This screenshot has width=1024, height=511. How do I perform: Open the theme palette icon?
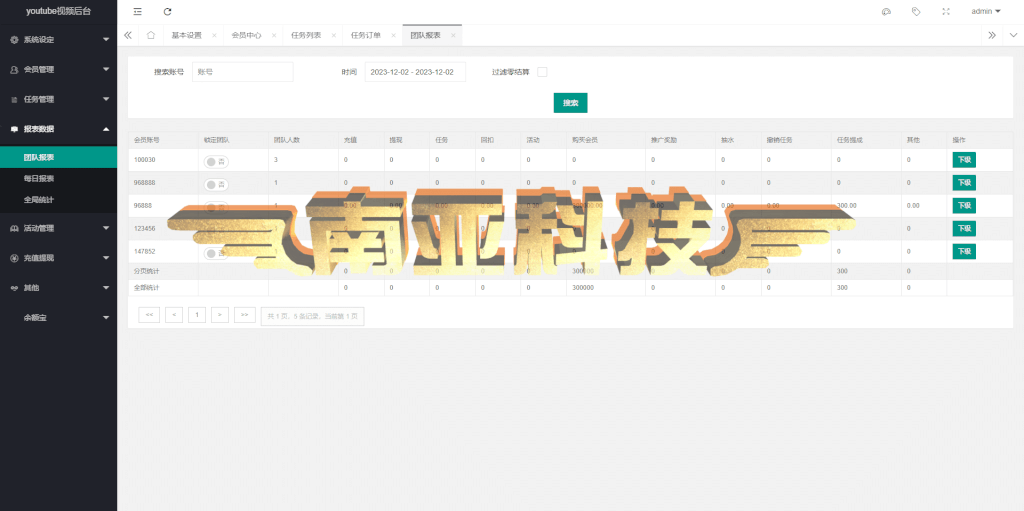point(886,12)
